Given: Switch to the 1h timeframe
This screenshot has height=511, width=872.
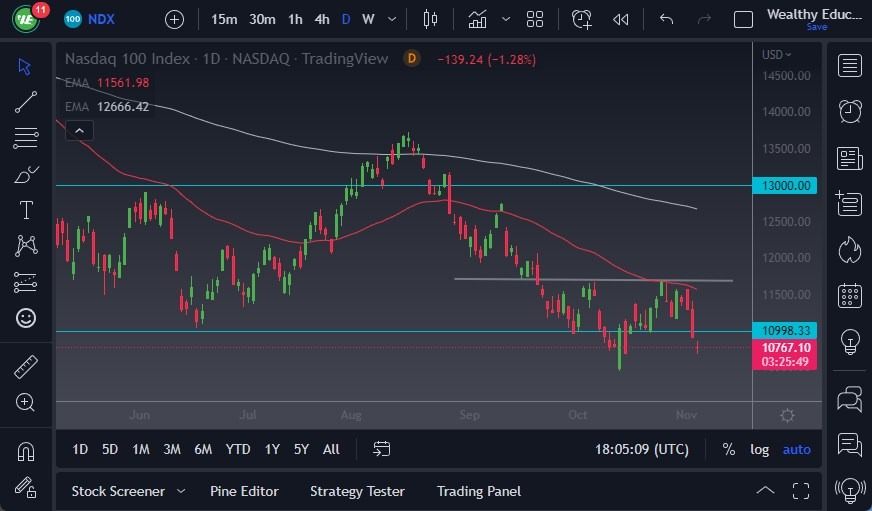Looking at the screenshot, I should tap(295, 20).
